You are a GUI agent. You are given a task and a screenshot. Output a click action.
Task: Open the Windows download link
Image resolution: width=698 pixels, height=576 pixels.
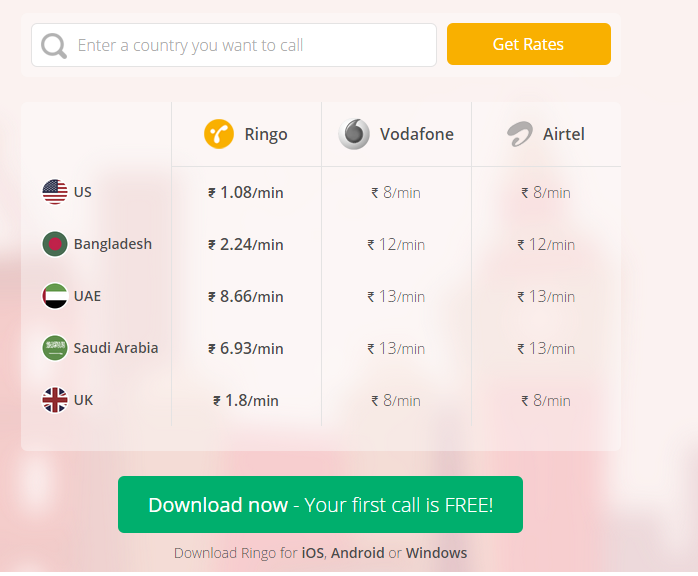[x=436, y=553]
